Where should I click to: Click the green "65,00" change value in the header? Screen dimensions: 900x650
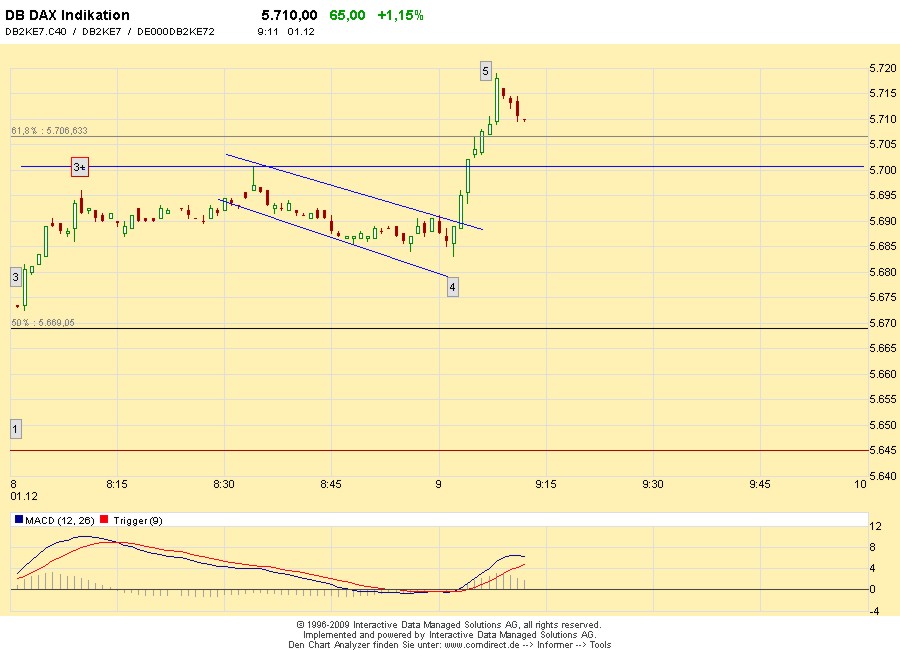[349, 15]
